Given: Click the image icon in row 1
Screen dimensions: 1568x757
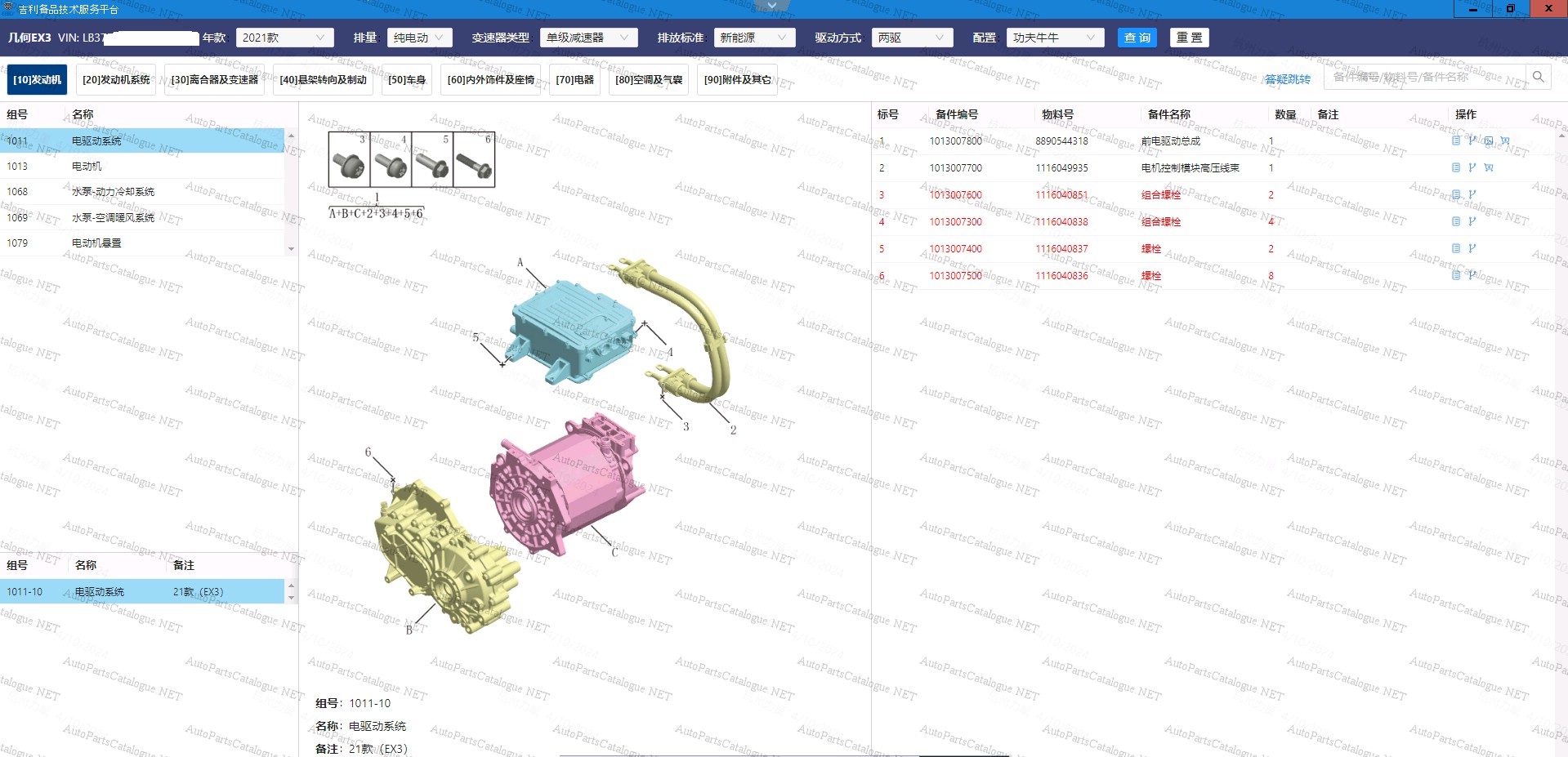Looking at the screenshot, I should (1488, 140).
